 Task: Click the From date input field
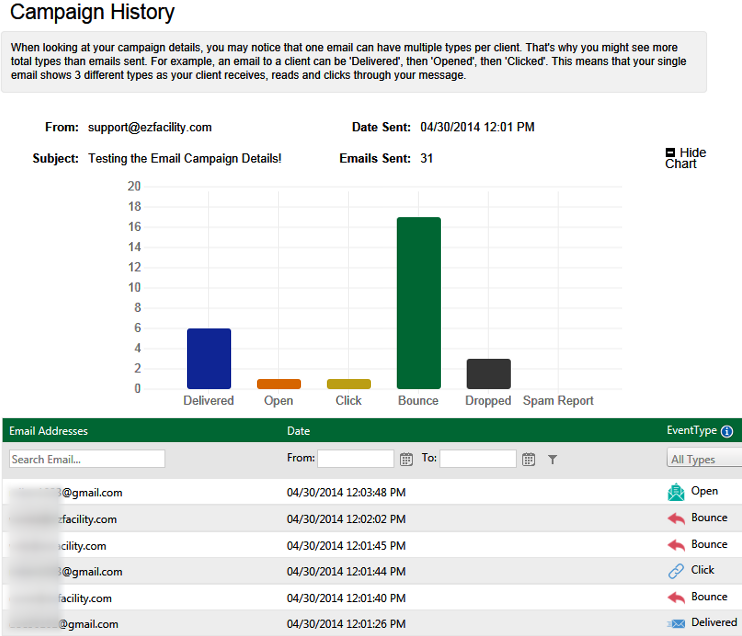[356, 459]
